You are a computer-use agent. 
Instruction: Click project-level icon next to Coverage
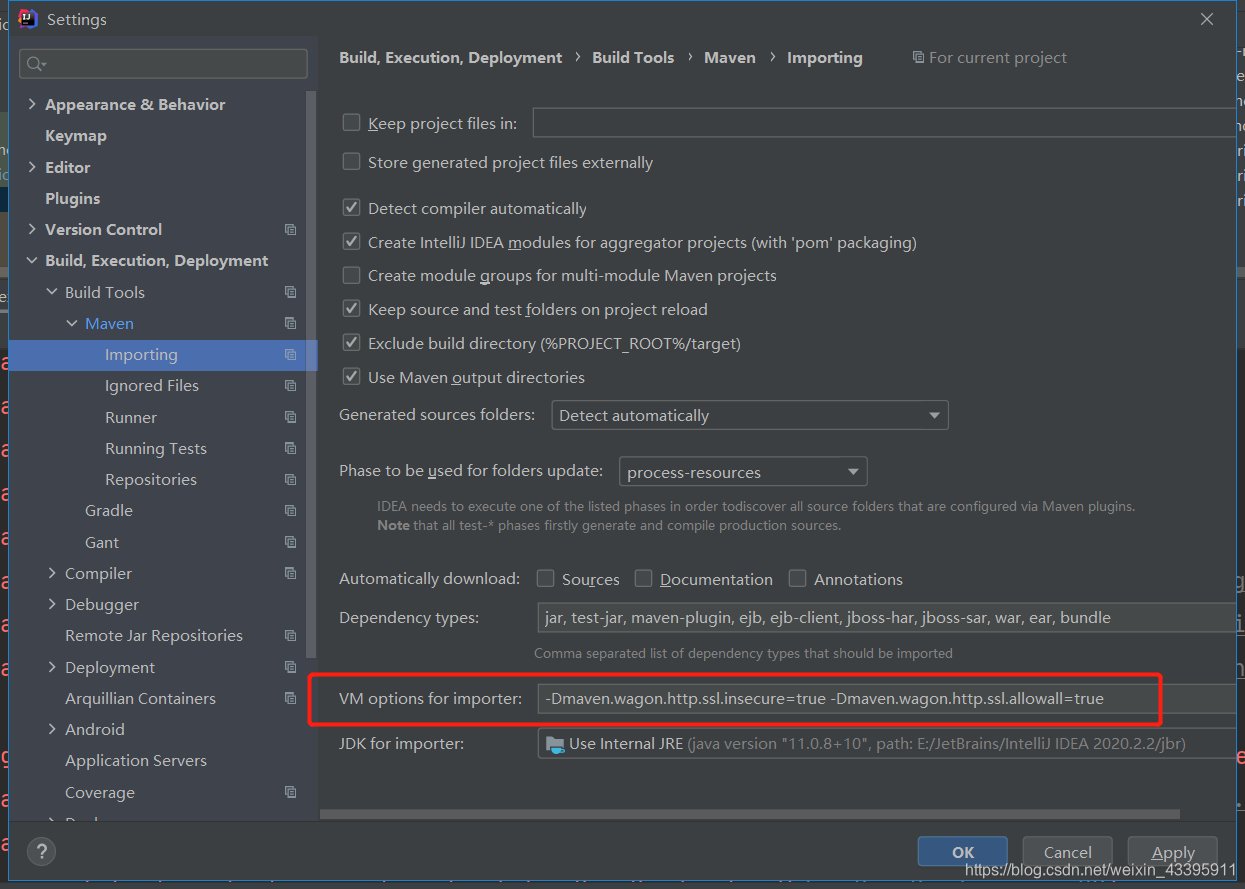pos(290,792)
